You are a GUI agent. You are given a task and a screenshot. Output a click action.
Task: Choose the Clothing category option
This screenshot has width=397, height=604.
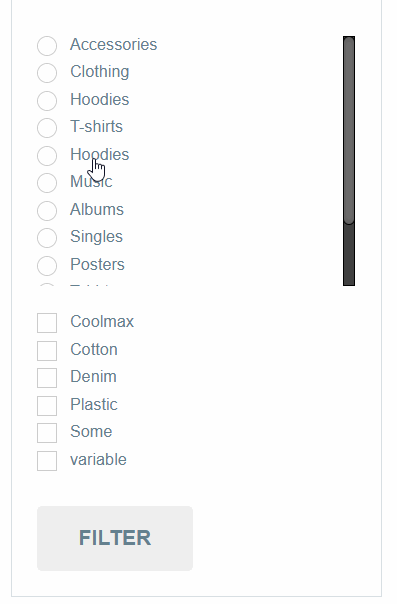[x=47, y=73]
